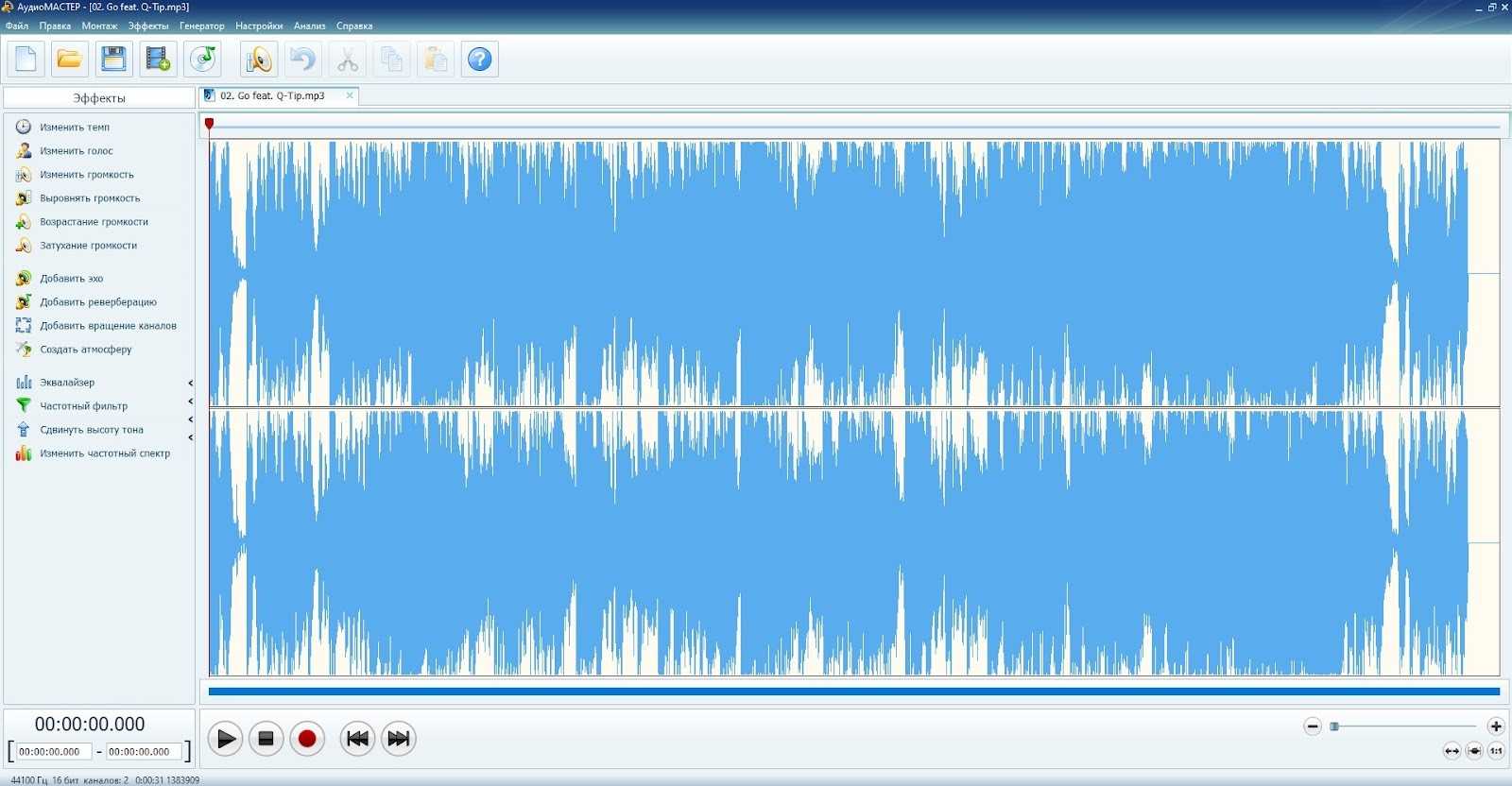Open the Монтаж menu
1512x786 pixels.
tap(99, 26)
